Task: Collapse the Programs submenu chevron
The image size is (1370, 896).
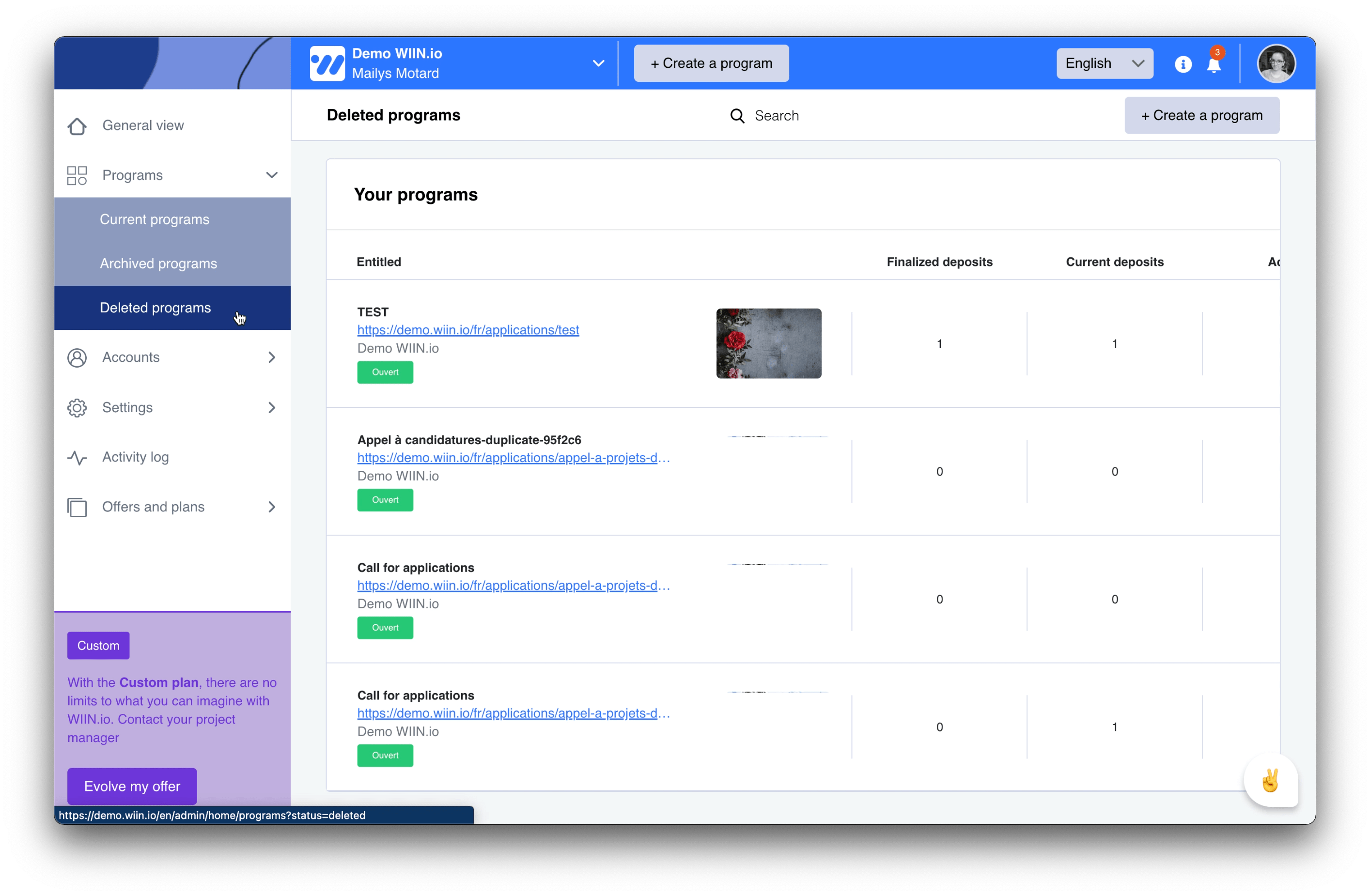Action: 272,175
